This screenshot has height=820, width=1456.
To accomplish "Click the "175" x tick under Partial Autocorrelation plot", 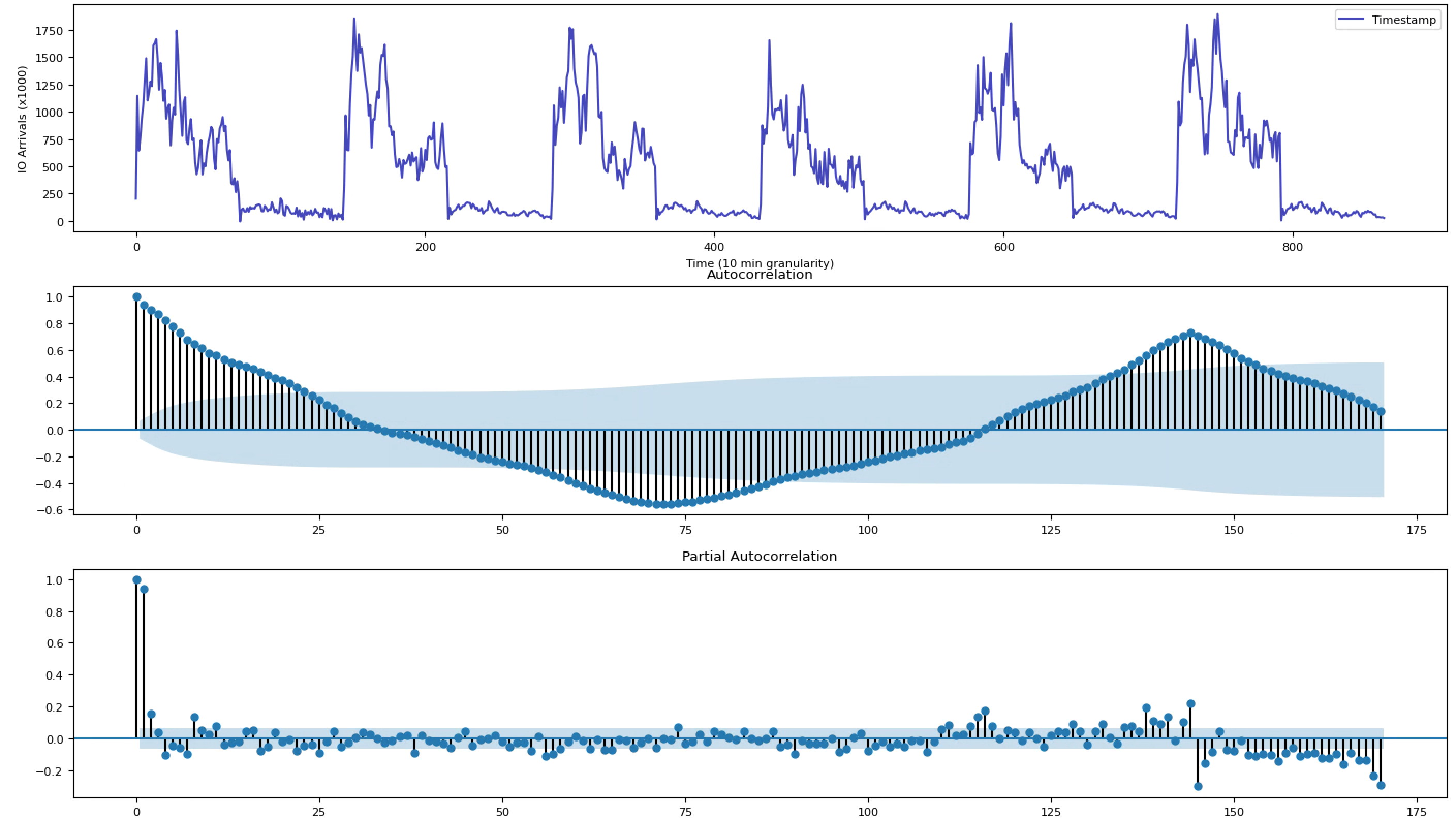I will 1417,813.
